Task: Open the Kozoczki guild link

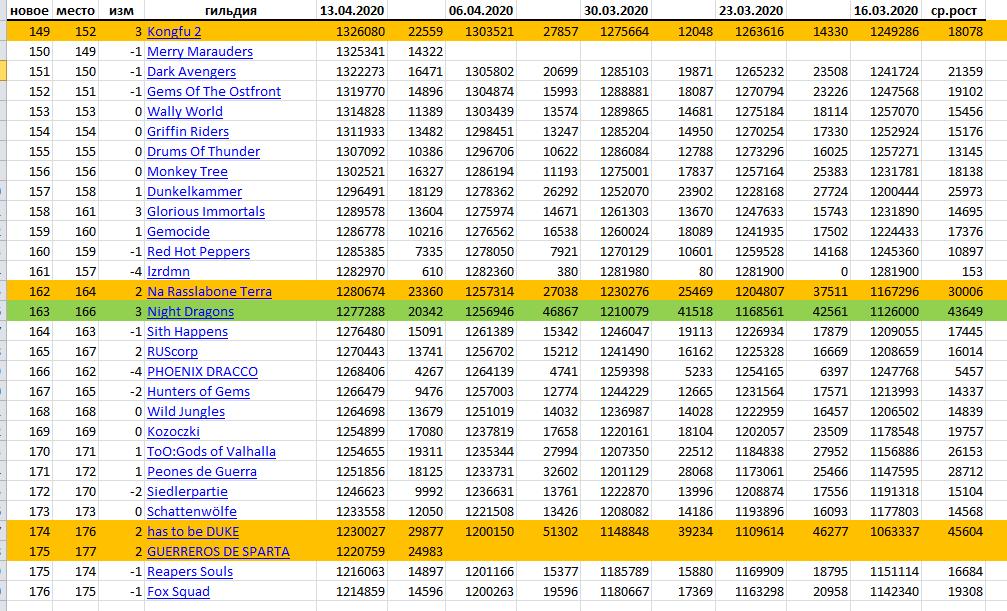Action: click(x=173, y=431)
